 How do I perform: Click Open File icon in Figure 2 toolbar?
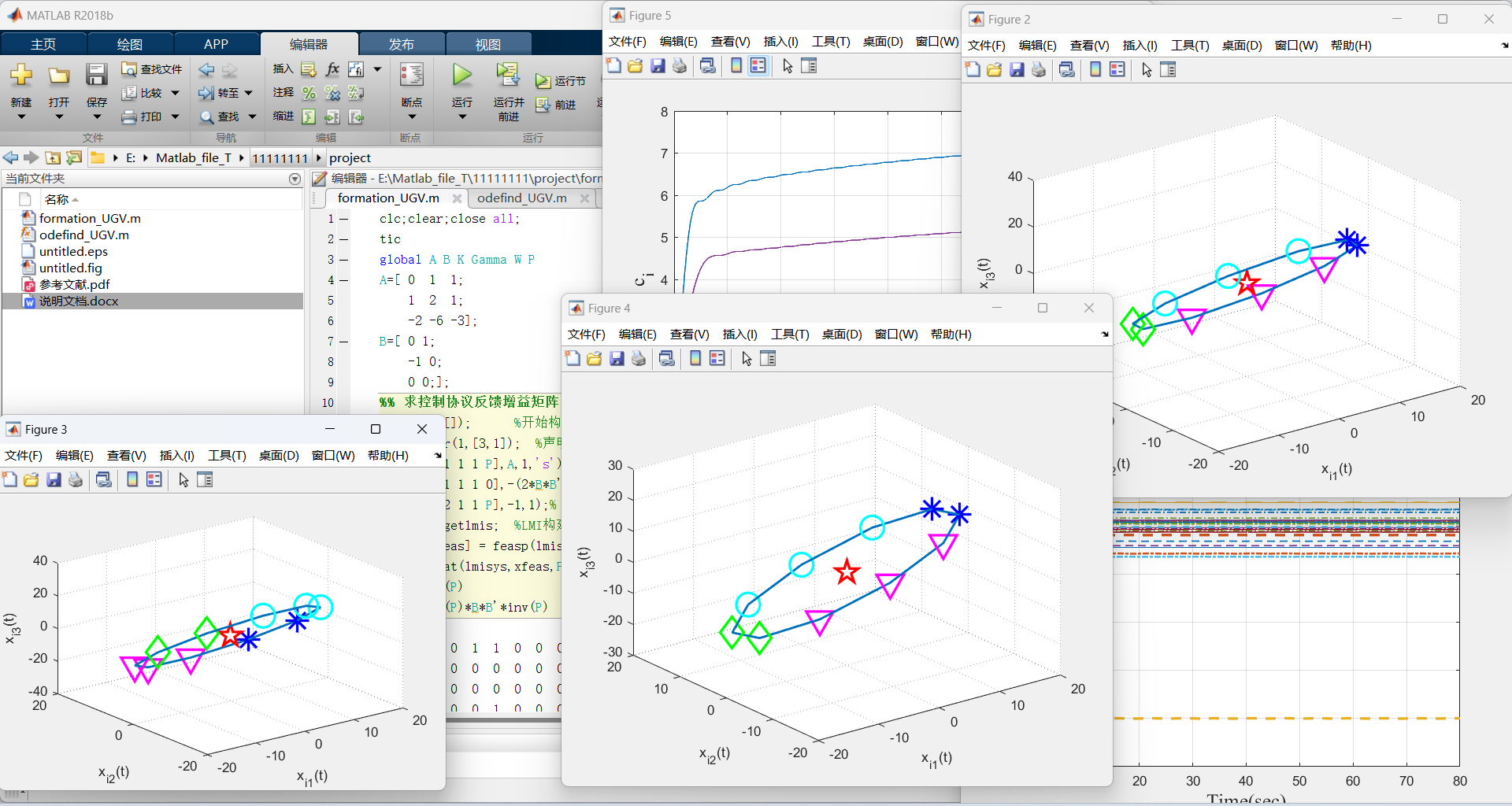point(995,70)
